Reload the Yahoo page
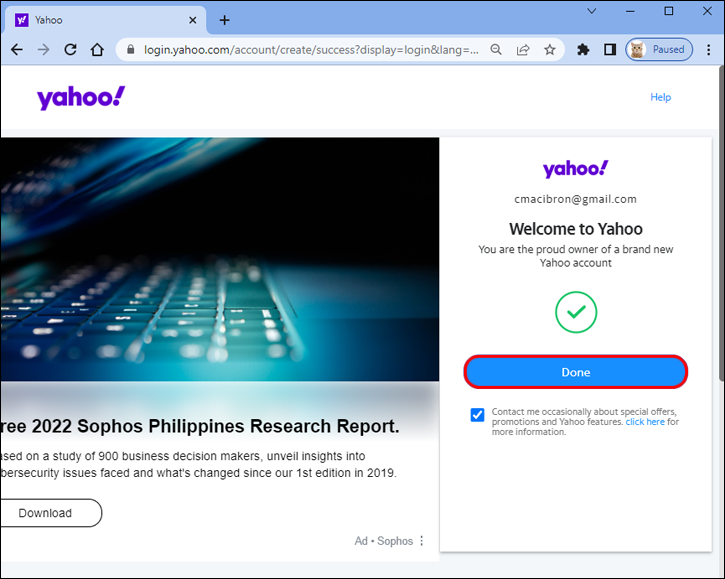 (70, 49)
